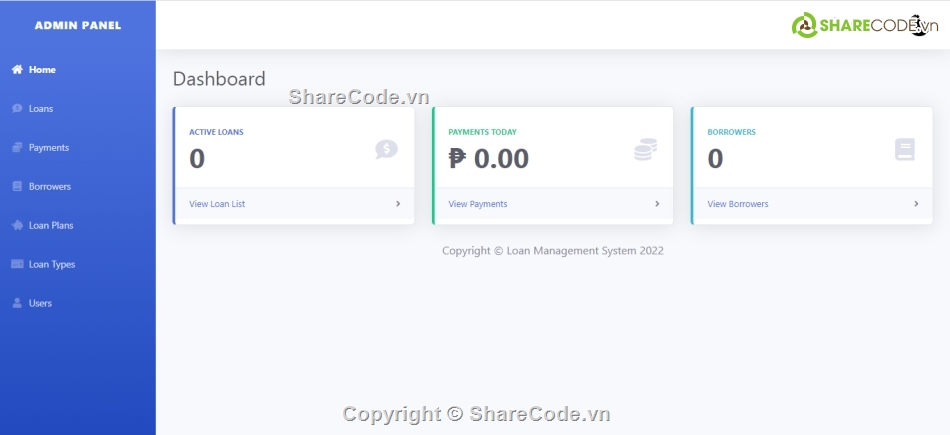Click the View Borrowers chevron arrow

click(916, 204)
